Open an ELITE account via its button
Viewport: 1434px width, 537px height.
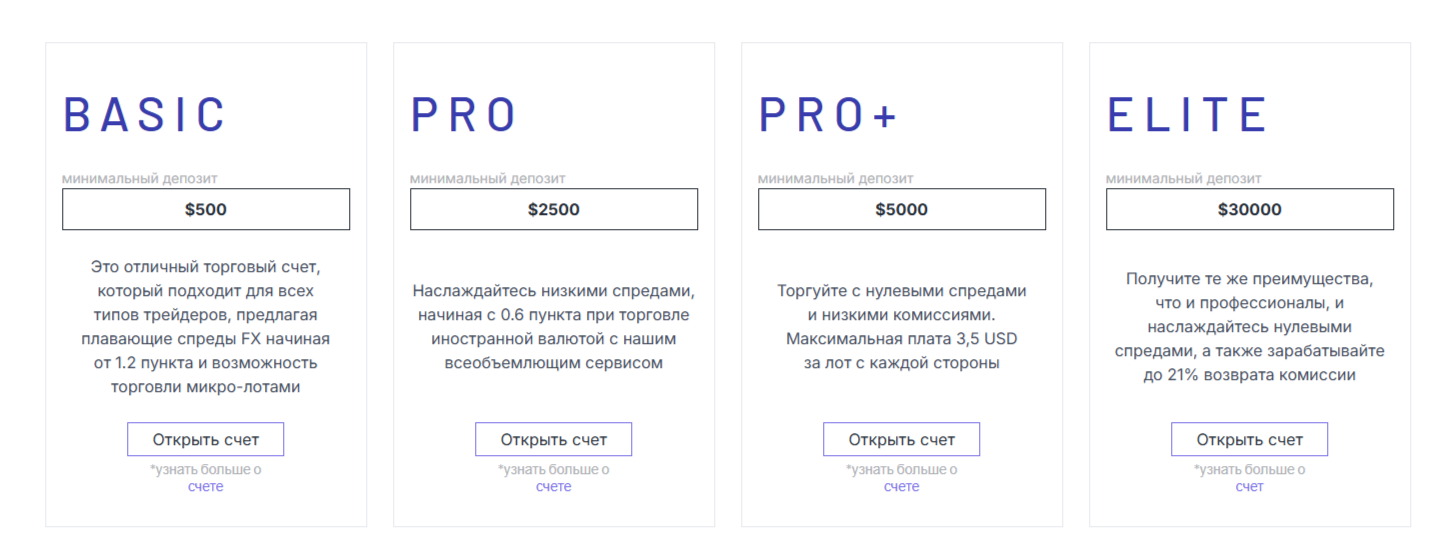(1249, 439)
